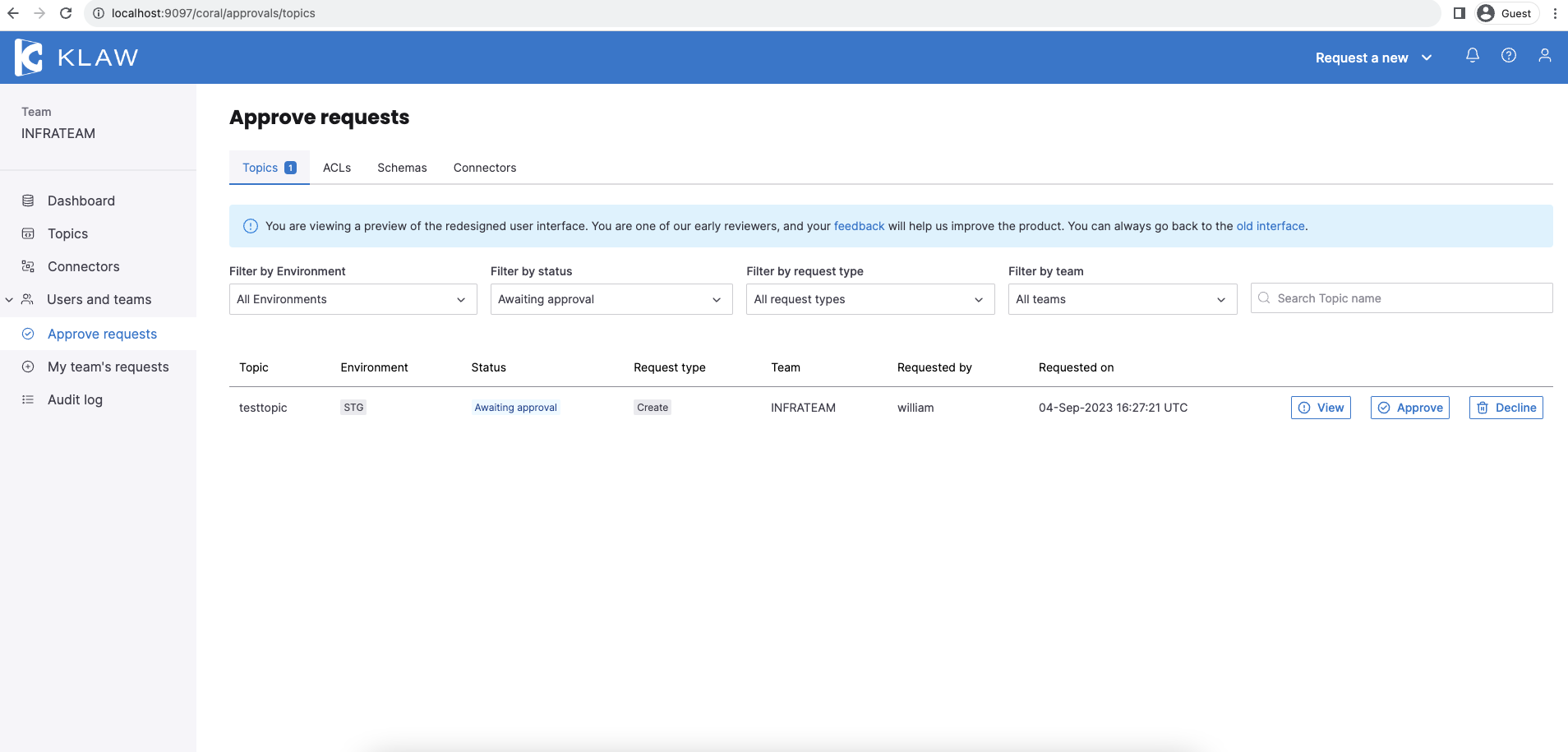The height and width of the screenshot is (752, 1568).
Task: Open My team's requests via its icon
Action: pyautogui.click(x=28, y=367)
